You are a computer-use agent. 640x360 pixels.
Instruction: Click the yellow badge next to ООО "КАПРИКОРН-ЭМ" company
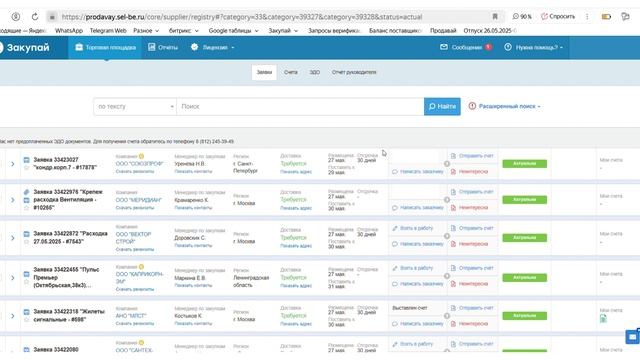click(141, 267)
